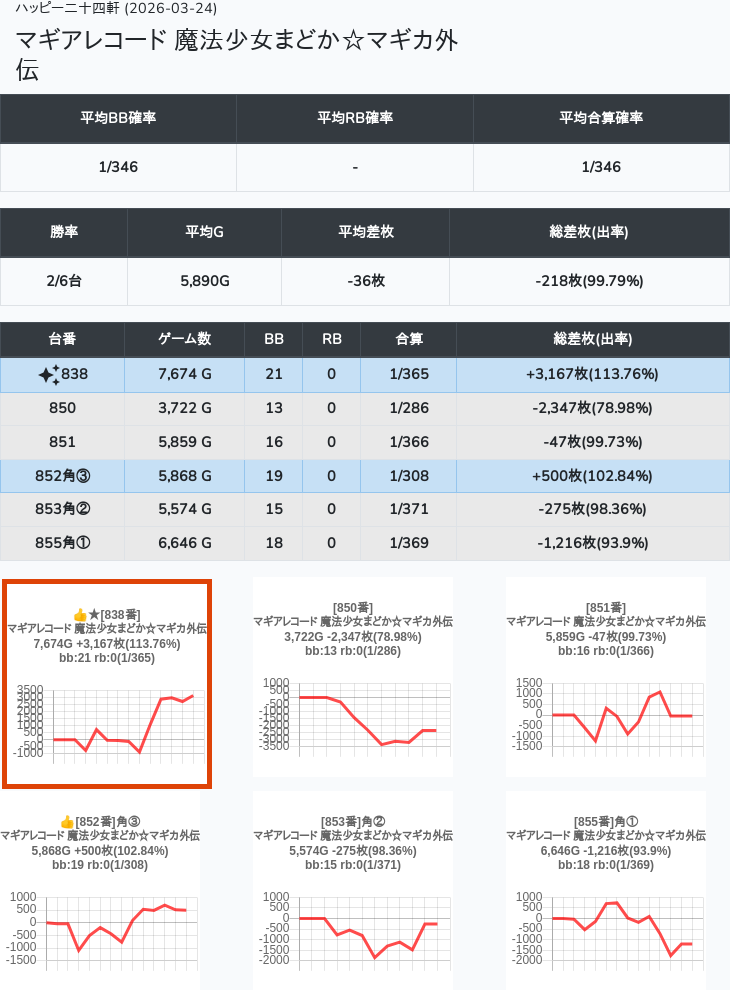Click the RB column header in machine table

tap(331, 339)
